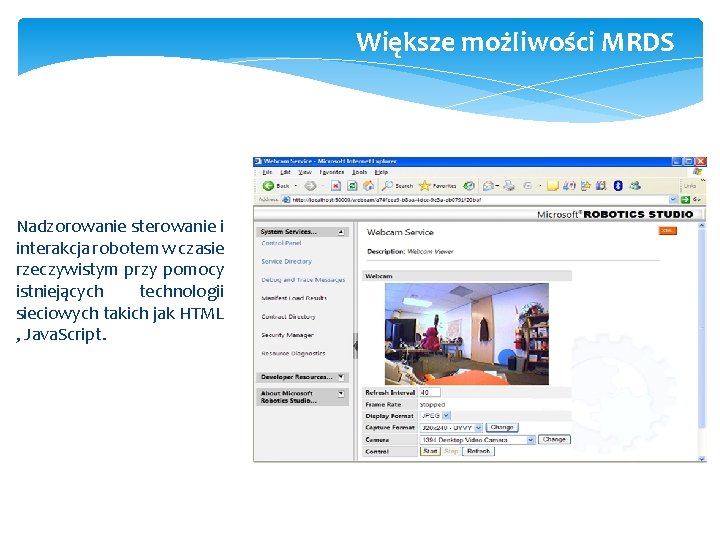Open the Camera selection dropdown

[x=530, y=439]
